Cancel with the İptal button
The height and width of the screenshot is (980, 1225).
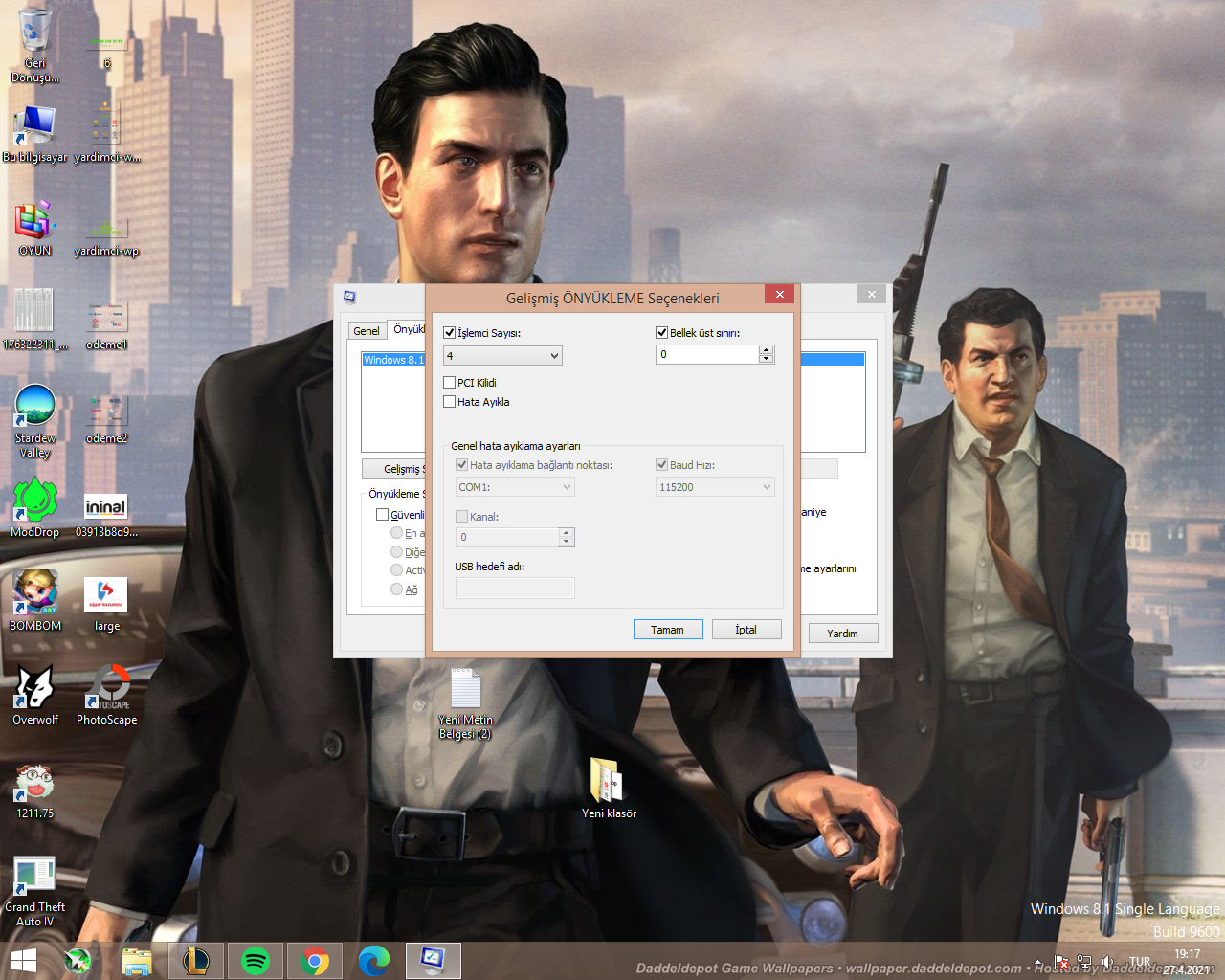coord(746,630)
